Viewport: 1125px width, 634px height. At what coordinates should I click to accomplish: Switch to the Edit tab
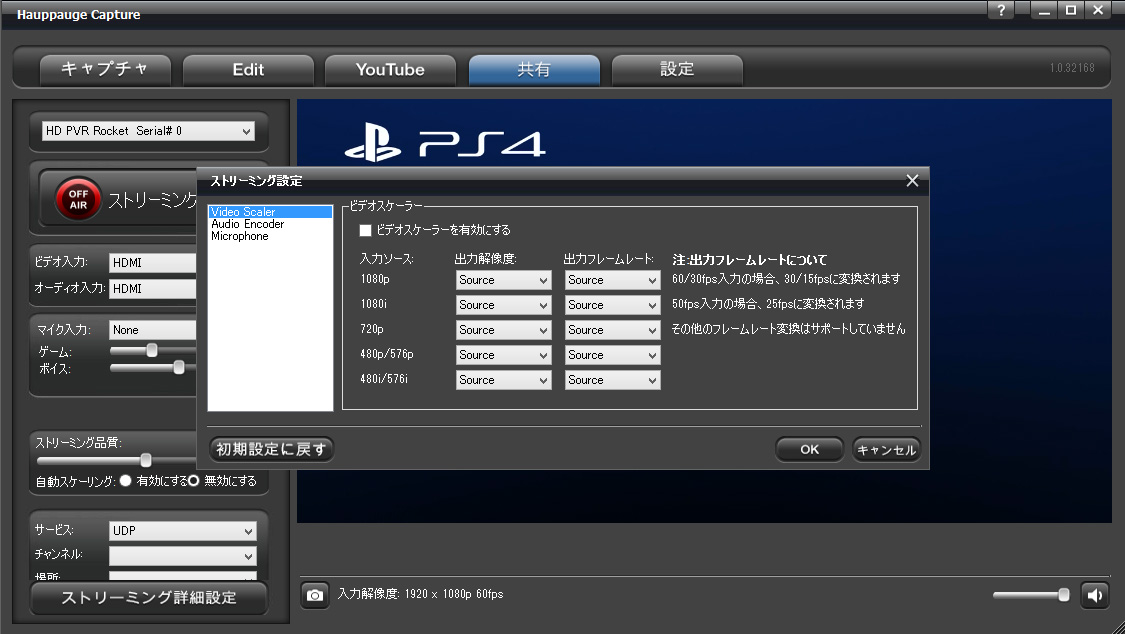(x=248, y=70)
